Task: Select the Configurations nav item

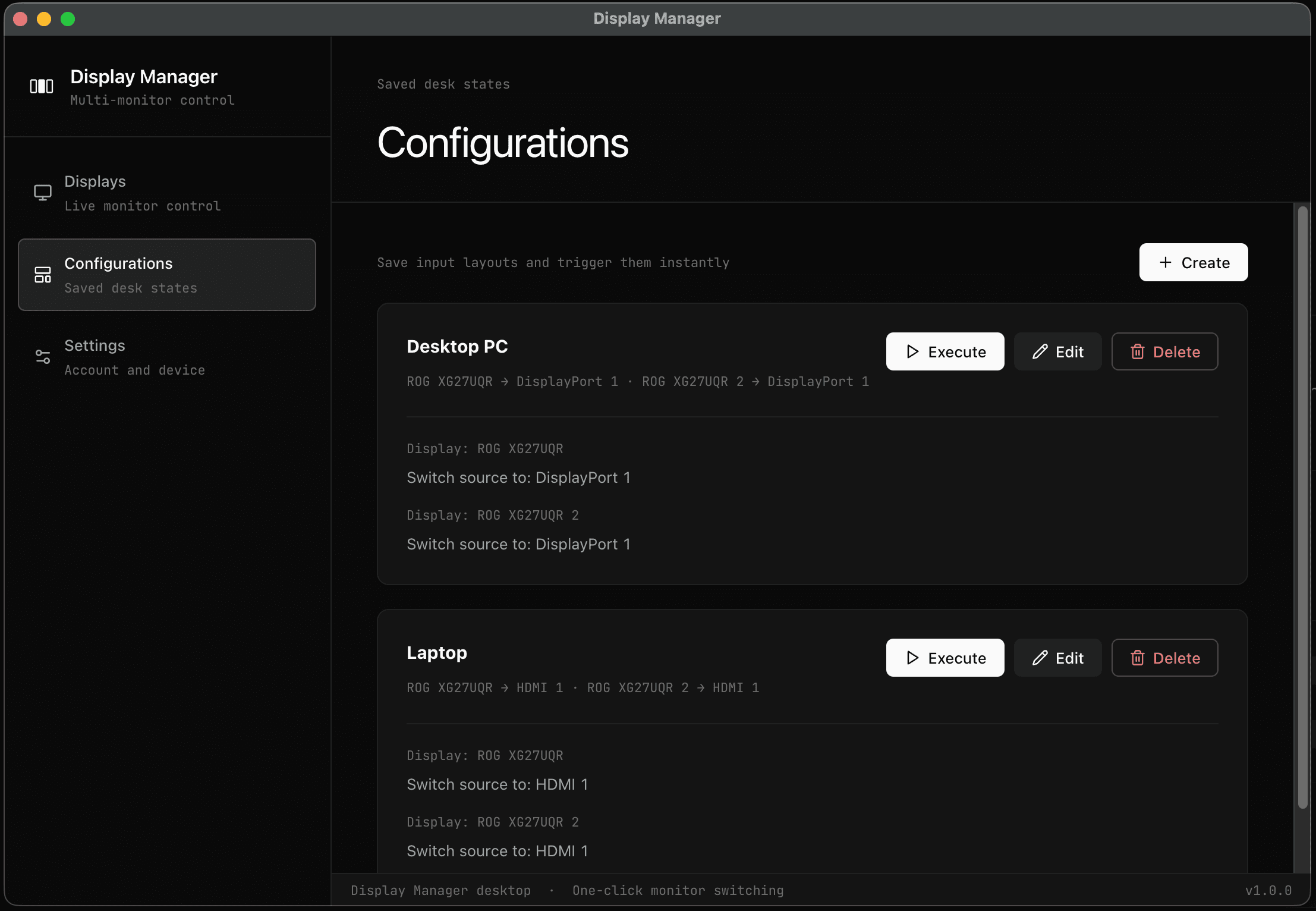Action: [x=167, y=275]
